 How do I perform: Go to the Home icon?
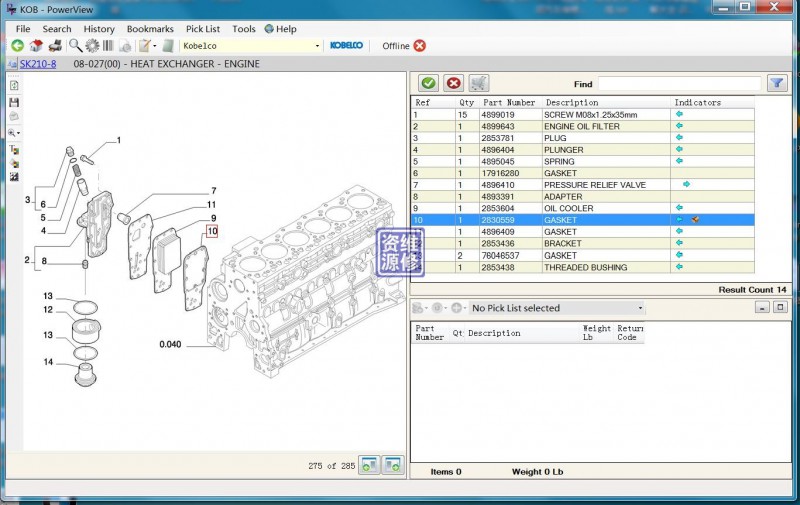36,46
